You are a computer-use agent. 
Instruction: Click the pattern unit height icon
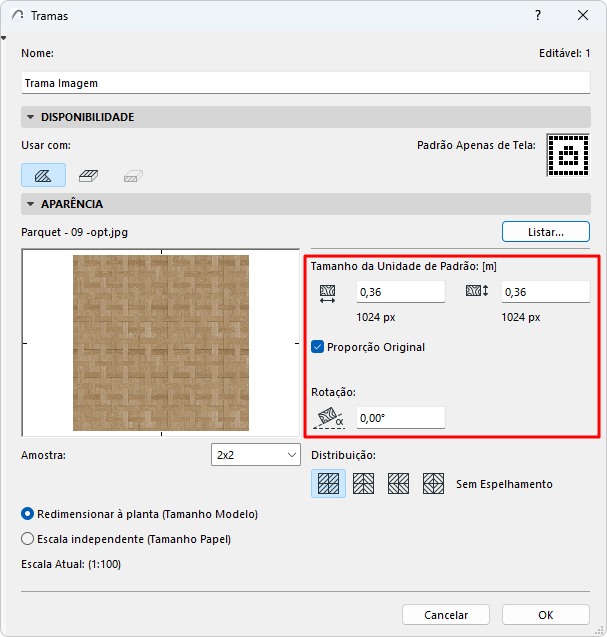(x=477, y=291)
